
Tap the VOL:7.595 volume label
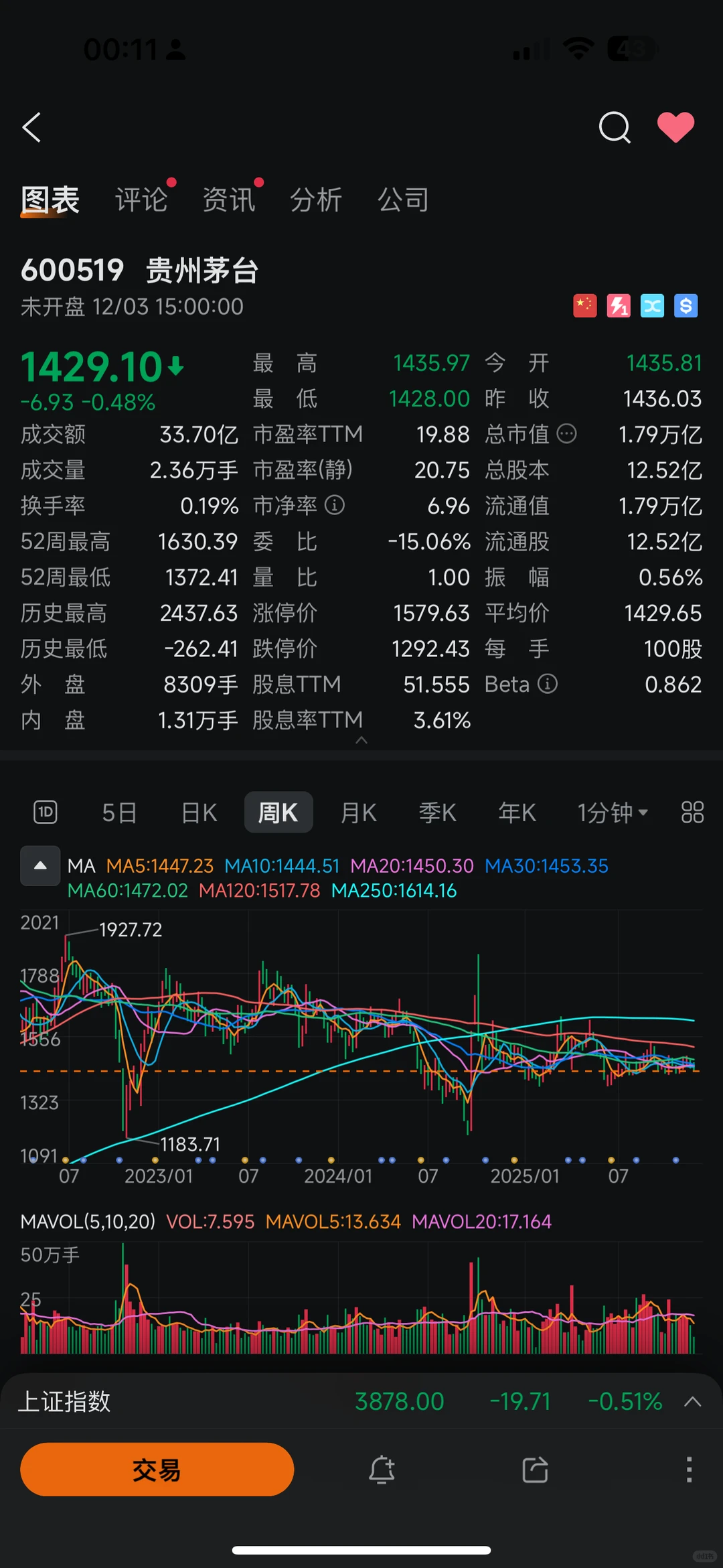210,1222
